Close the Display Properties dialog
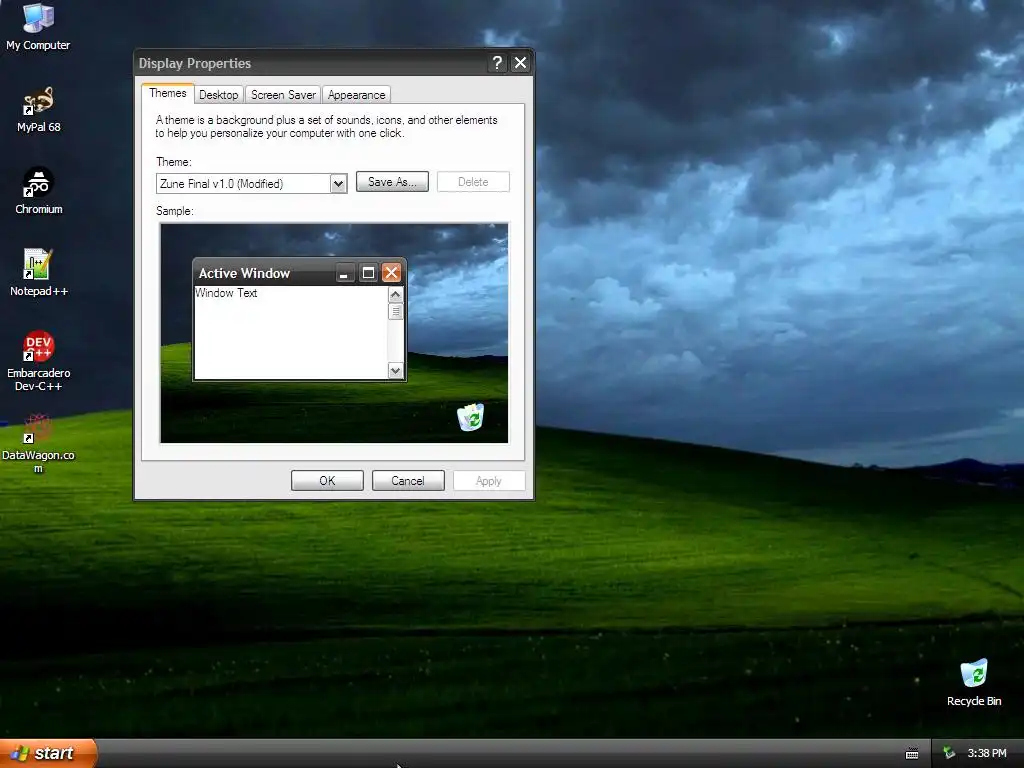Image resolution: width=1024 pixels, height=768 pixels. 520,63
